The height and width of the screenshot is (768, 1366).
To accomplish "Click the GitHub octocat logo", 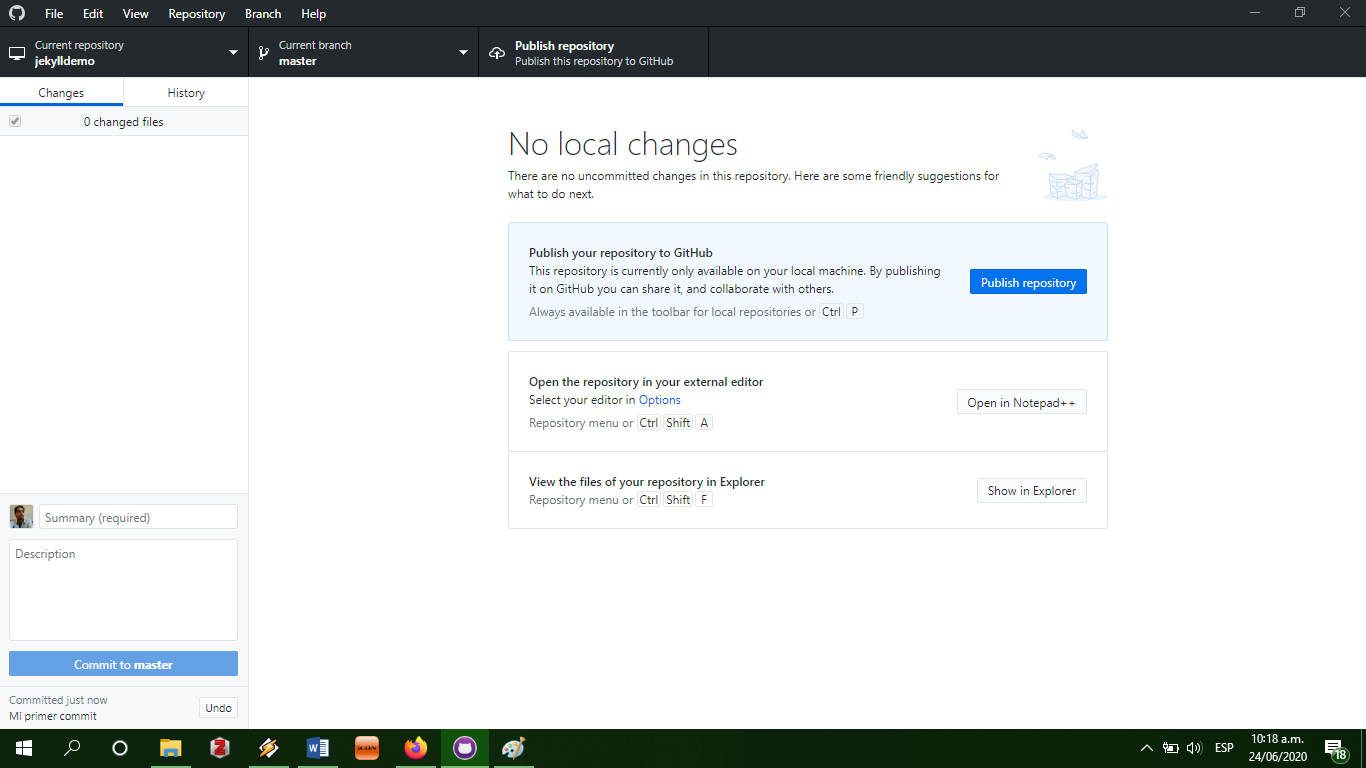I will coord(16,13).
